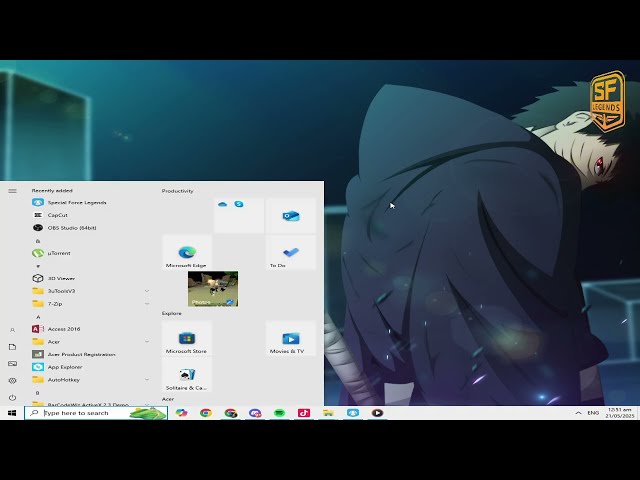Image resolution: width=640 pixels, height=480 pixels.
Task: Open TikTok from the taskbar
Action: pos(304,413)
